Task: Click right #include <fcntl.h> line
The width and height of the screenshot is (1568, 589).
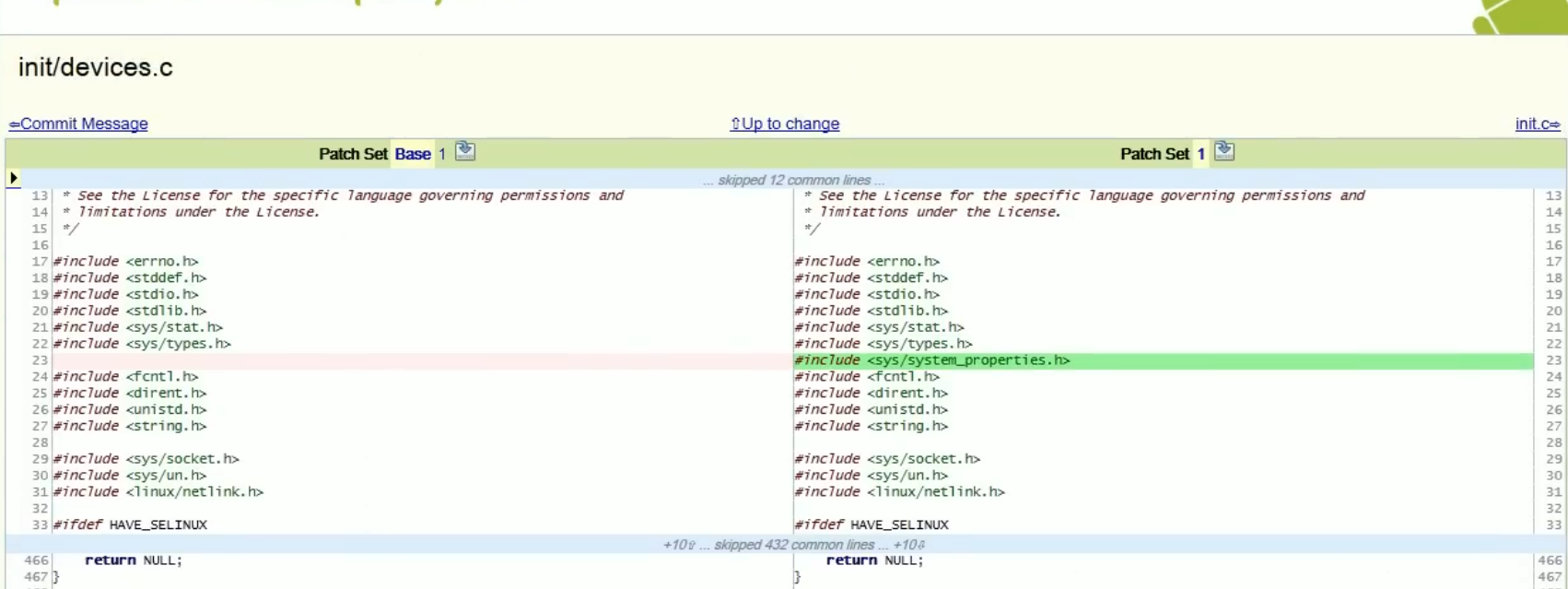Action: point(868,377)
